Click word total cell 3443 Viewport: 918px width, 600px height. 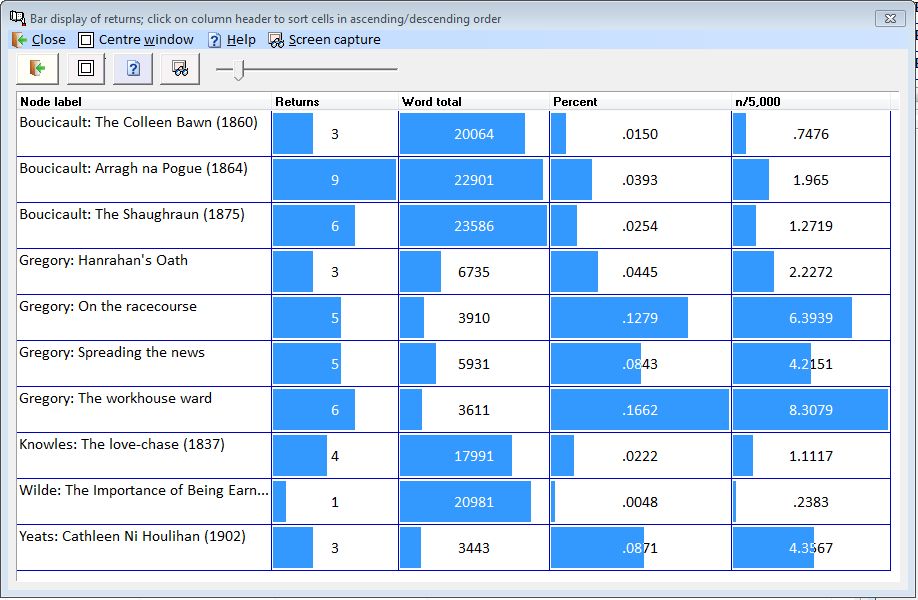pos(474,548)
